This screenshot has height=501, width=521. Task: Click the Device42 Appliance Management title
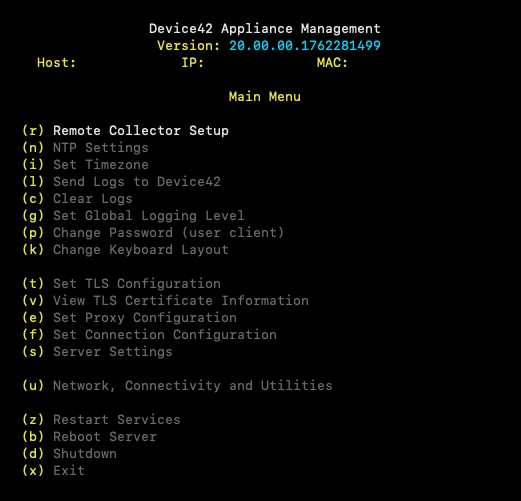point(265,29)
